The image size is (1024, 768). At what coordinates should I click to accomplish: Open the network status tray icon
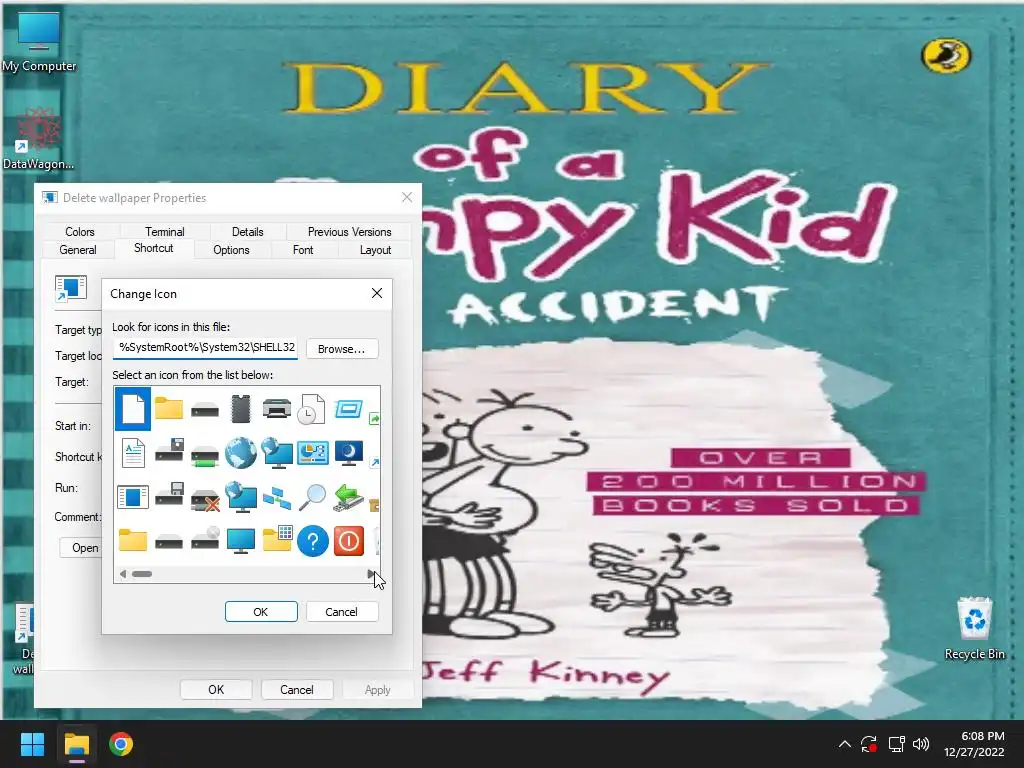[896, 744]
